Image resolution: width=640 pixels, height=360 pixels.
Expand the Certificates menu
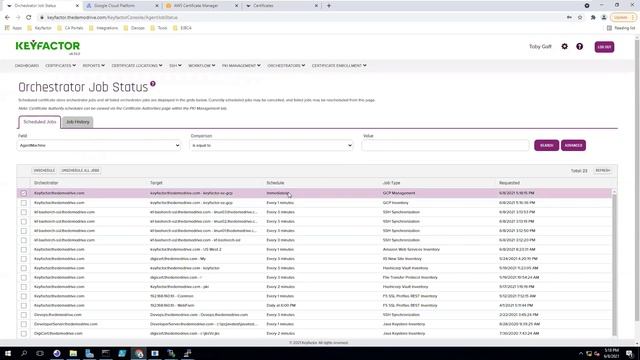click(x=60, y=65)
